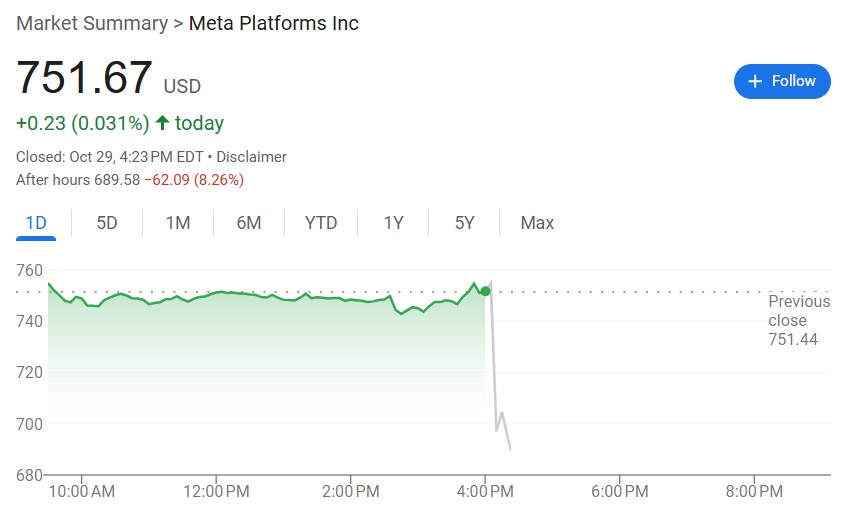Image resolution: width=852 pixels, height=513 pixels.
Task: Open the Disclaimer link
Action: tap(251, 157)
